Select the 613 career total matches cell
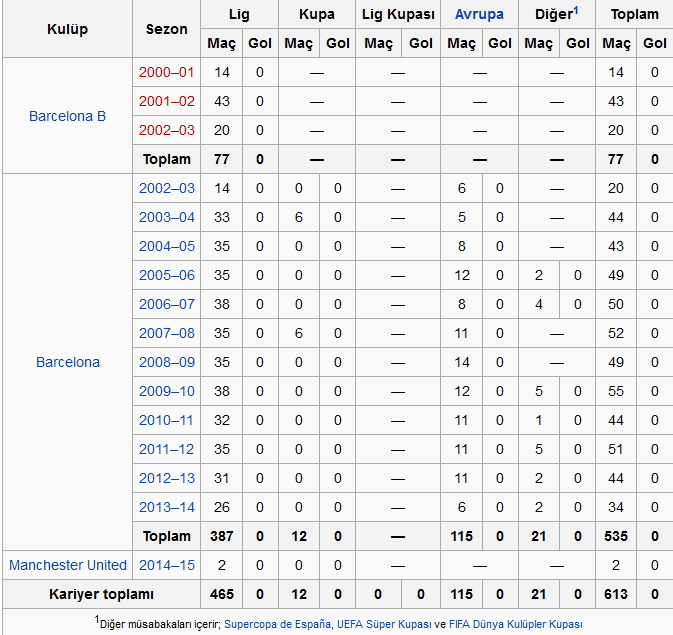The height and width of the screenshot is (635, 673). (616, 594)
